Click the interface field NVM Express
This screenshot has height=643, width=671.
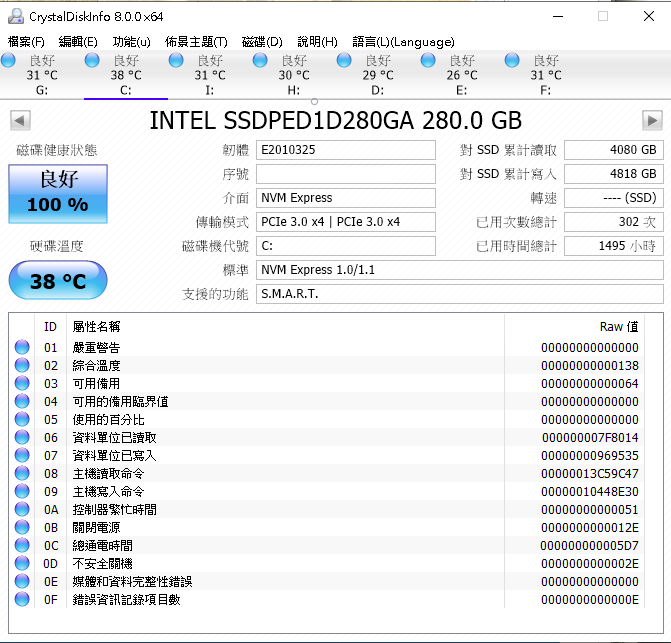click(x=346, y=198)
